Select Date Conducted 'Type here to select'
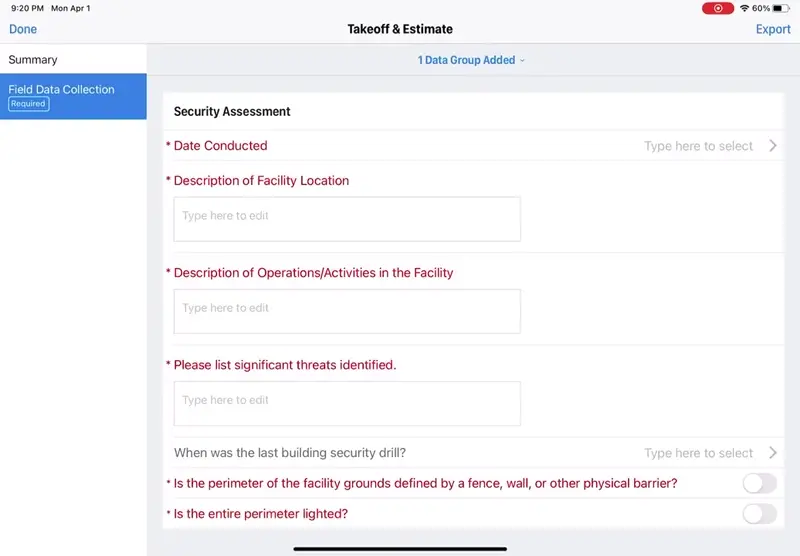 [698, 146]
